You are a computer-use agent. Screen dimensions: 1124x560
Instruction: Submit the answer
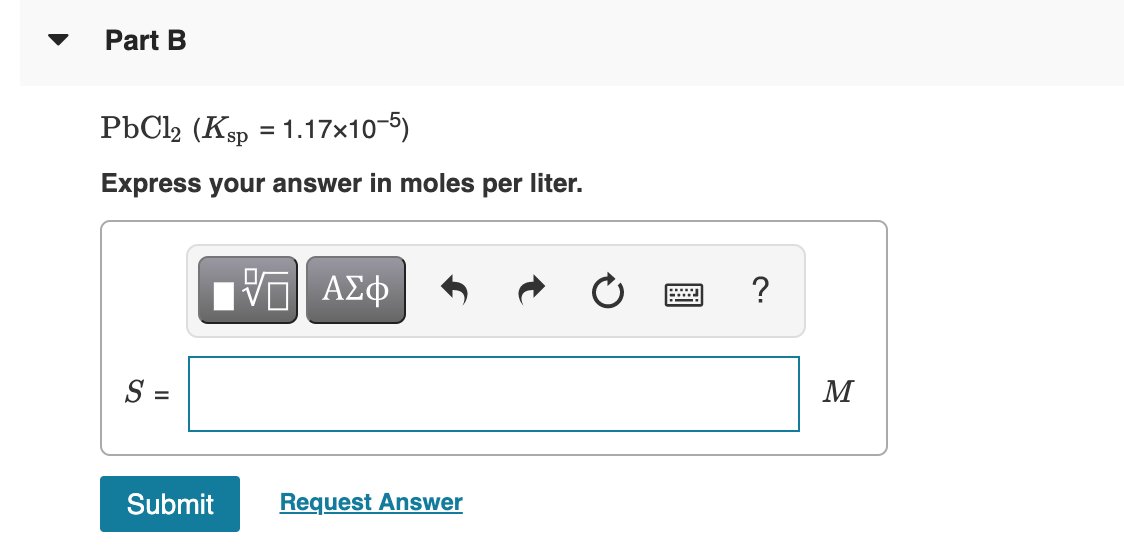click(170, 504)
